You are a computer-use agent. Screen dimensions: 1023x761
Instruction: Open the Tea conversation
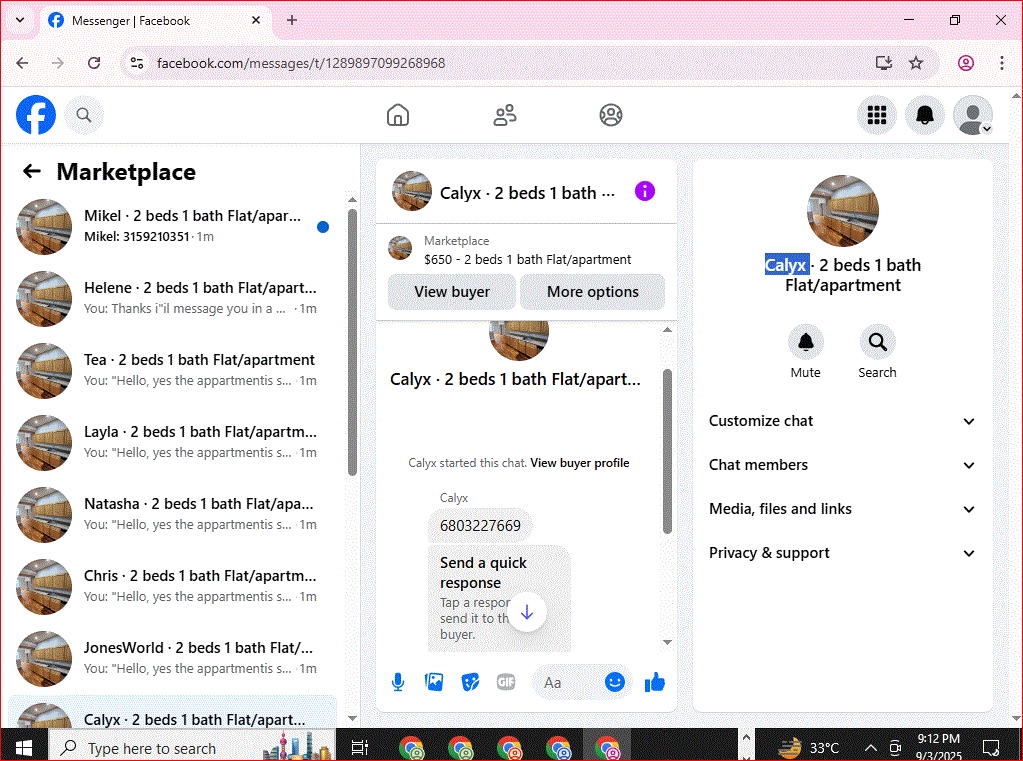coord(174,370)
